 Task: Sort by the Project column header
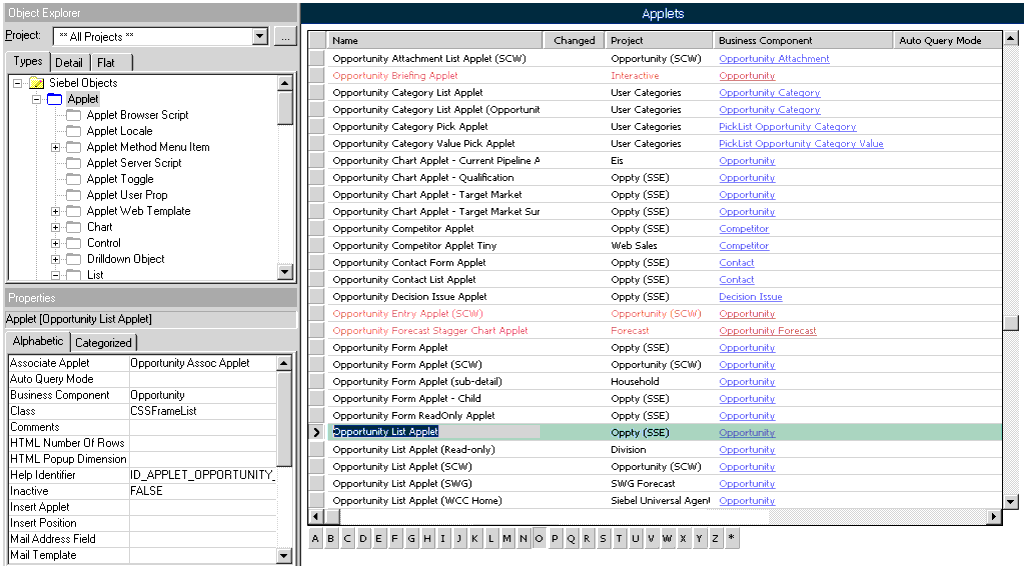(659, 40)
